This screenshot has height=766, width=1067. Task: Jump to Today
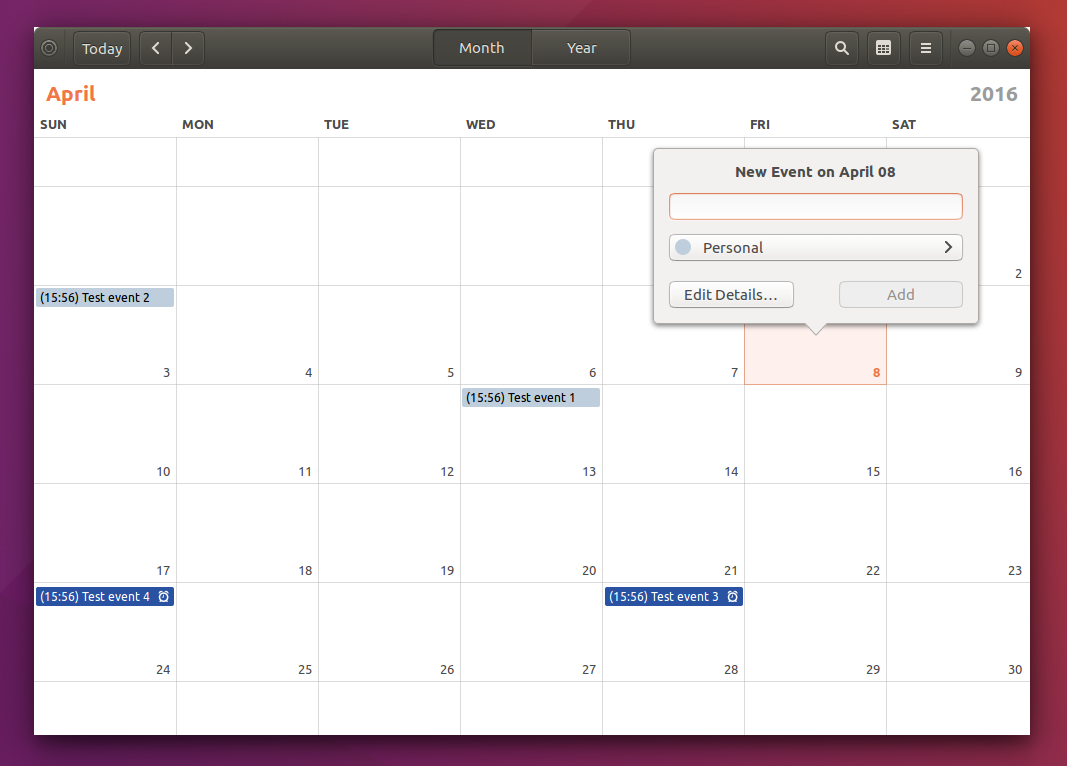pyautogui.click(x=101, y=47)
